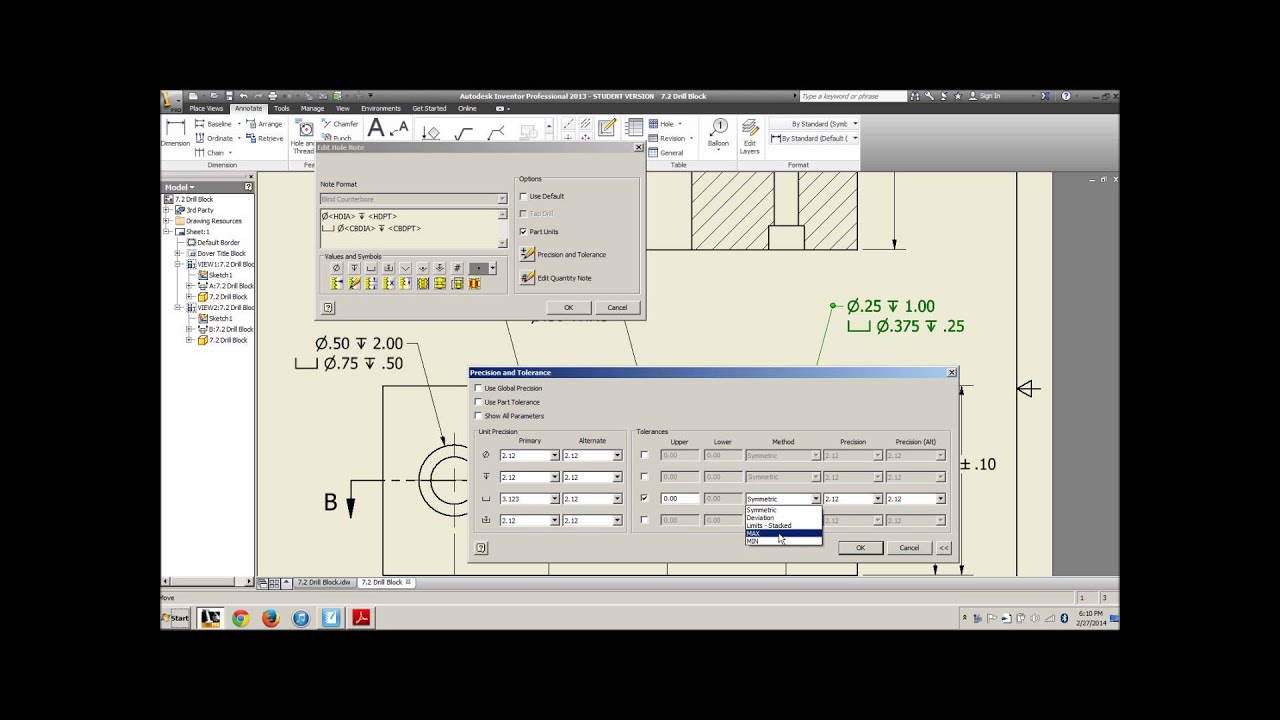Choose Ordinate dimension tool
1280x720 pixels.
point(214,138)
